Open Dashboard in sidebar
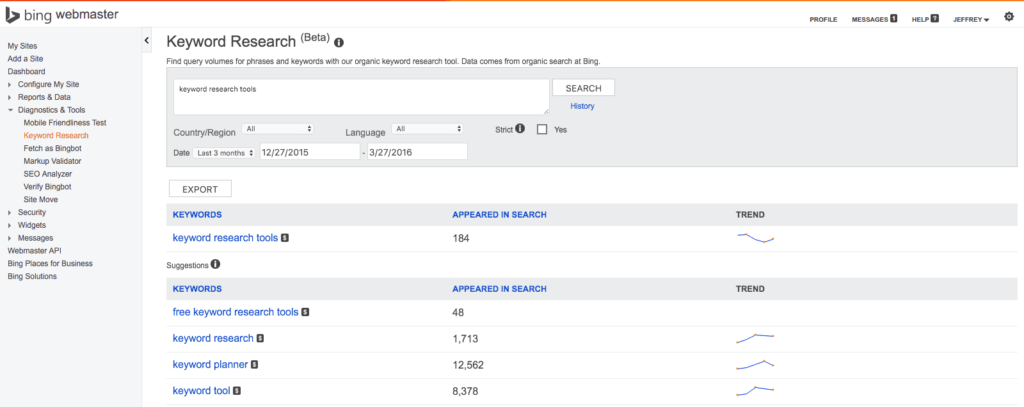 point(26,71)
